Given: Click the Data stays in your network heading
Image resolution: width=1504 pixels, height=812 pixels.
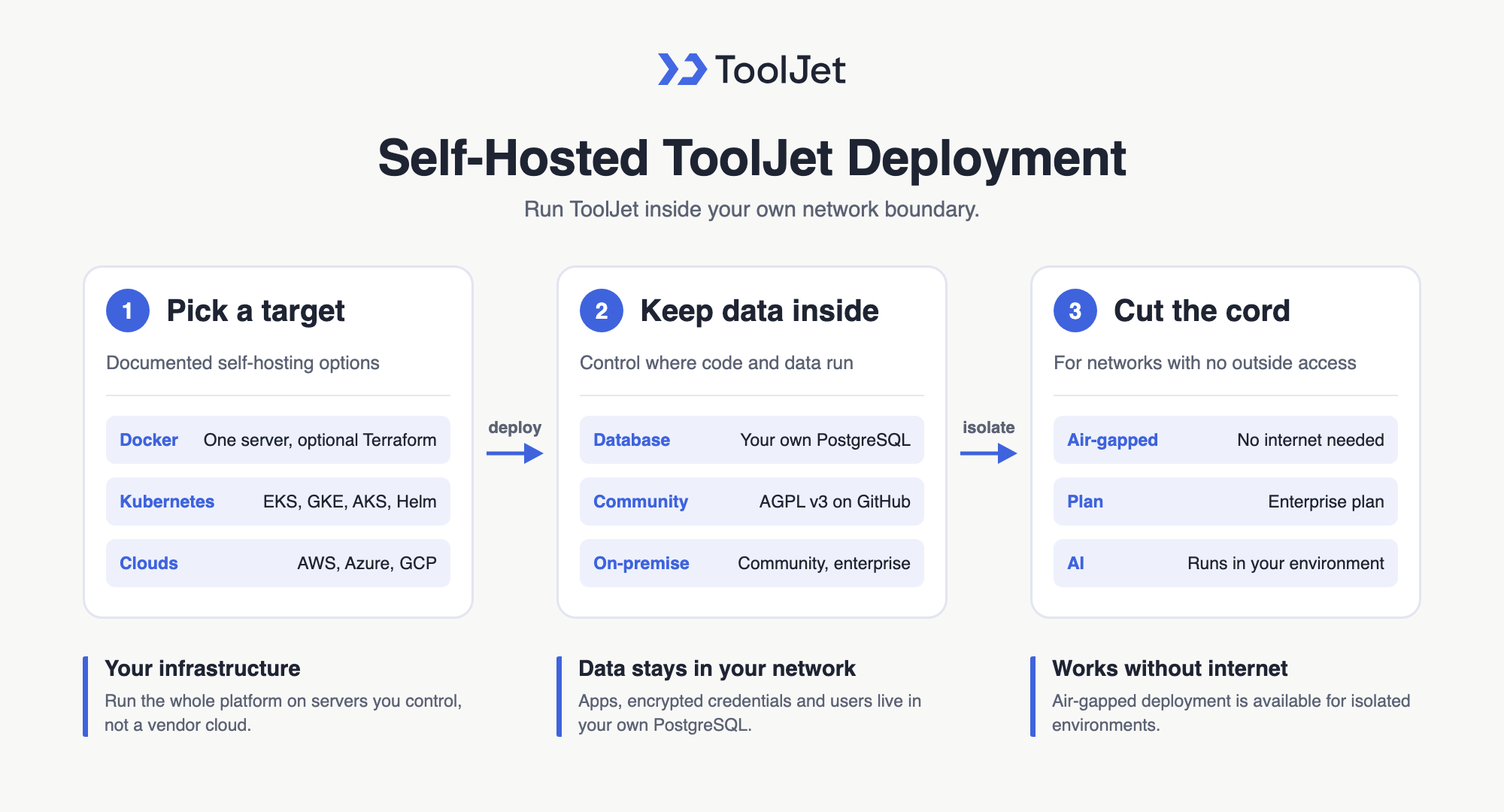Looking at the screenshot, I should (717, 668).
